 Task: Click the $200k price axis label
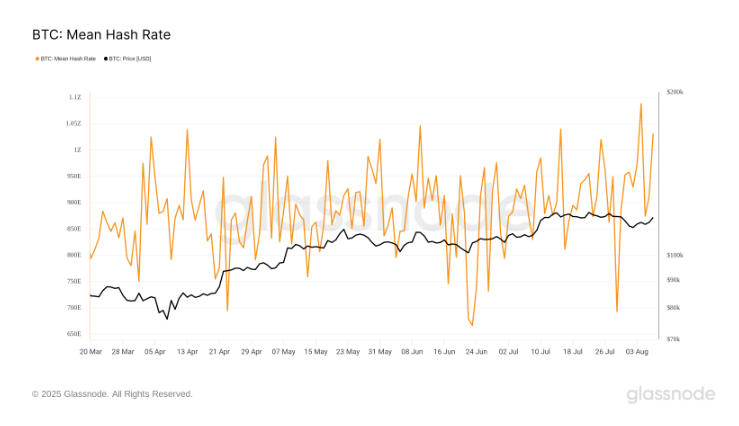click(676, 92)
